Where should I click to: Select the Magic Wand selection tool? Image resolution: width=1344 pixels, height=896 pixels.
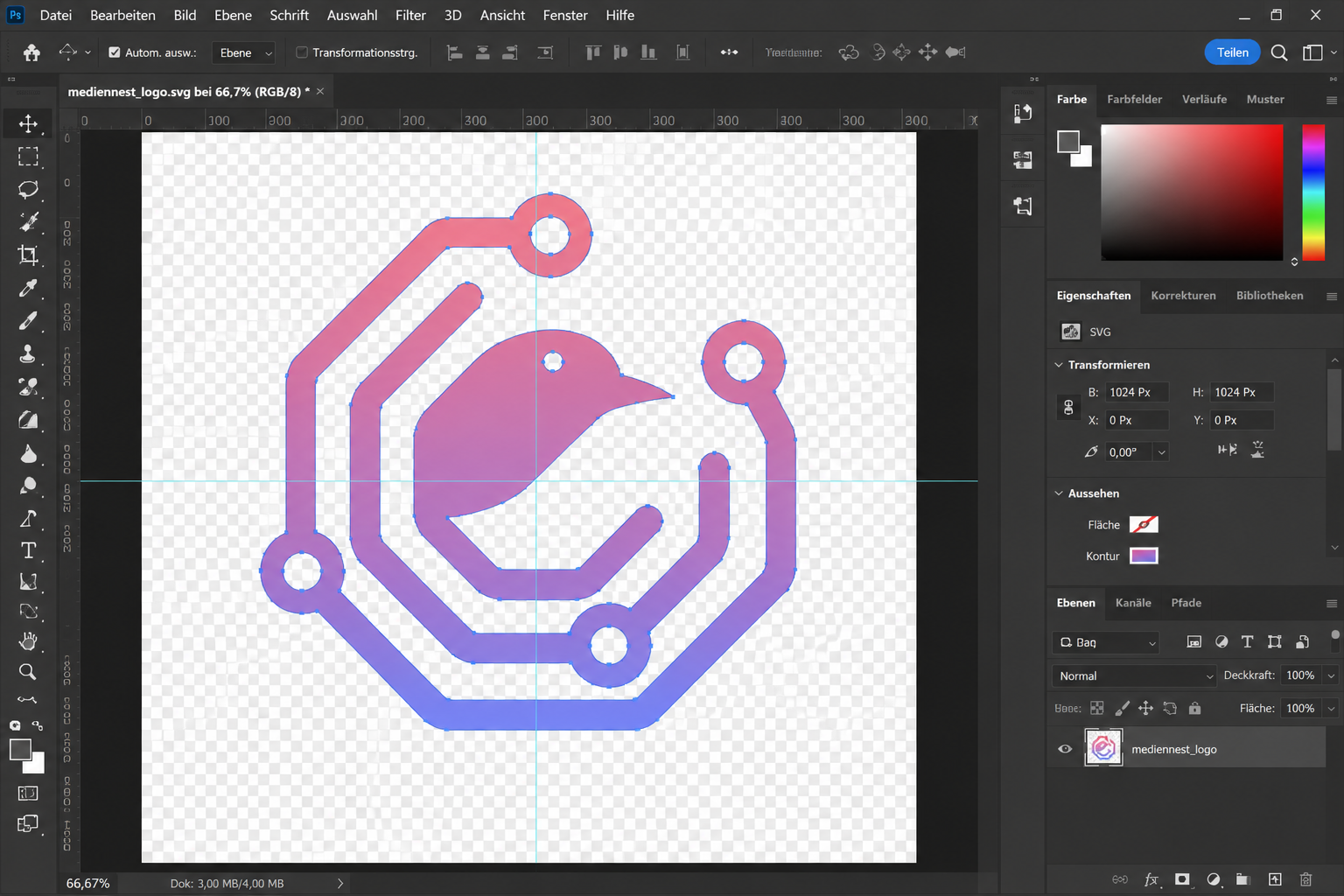[28, 221]
